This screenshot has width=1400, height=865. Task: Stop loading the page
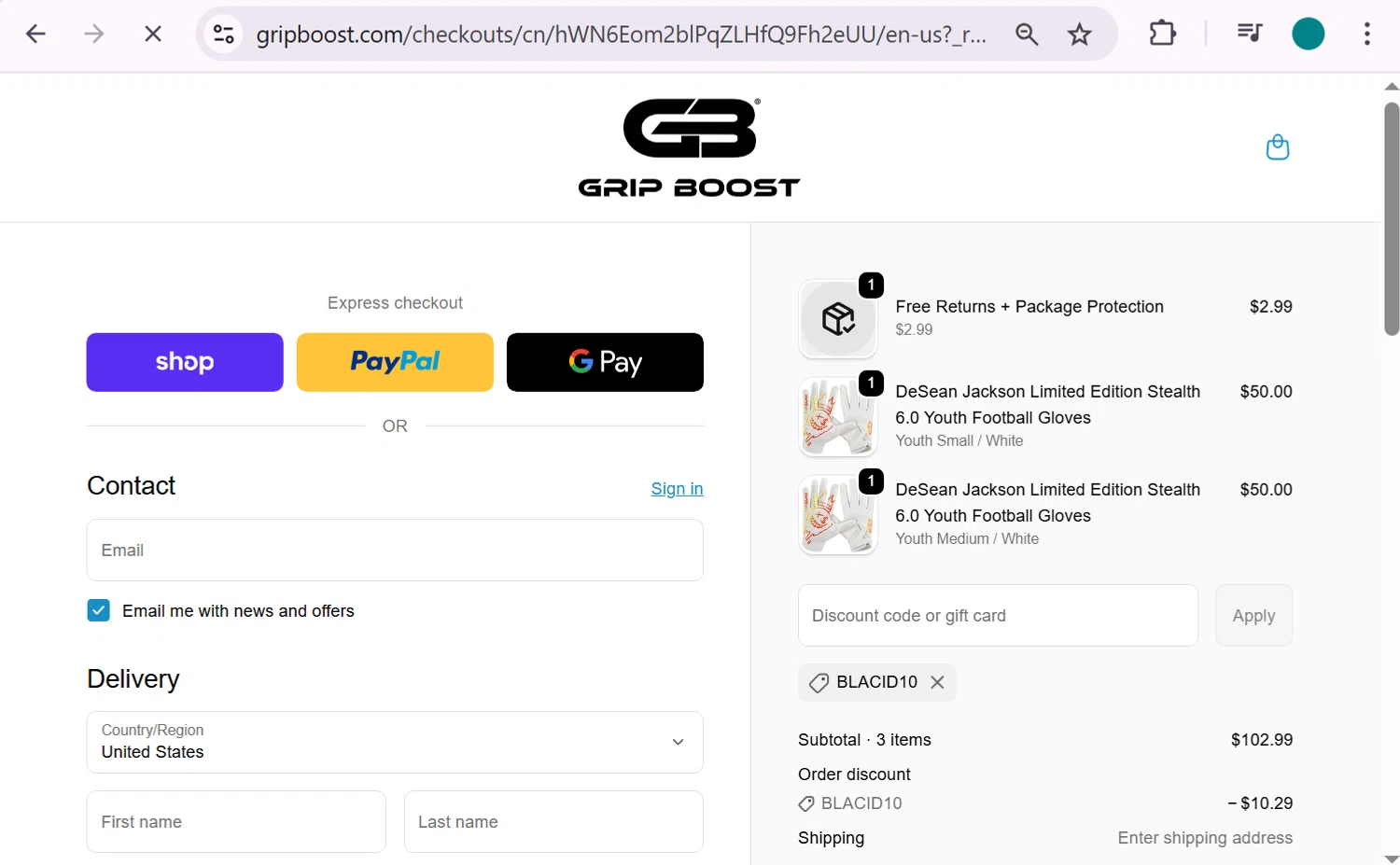tap(153, 35)
